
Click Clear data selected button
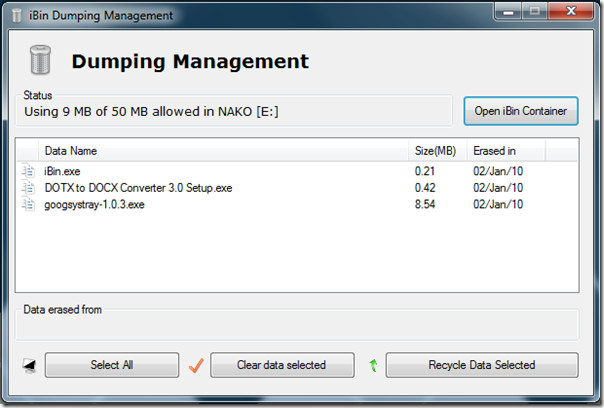click(x=282, y=365)
